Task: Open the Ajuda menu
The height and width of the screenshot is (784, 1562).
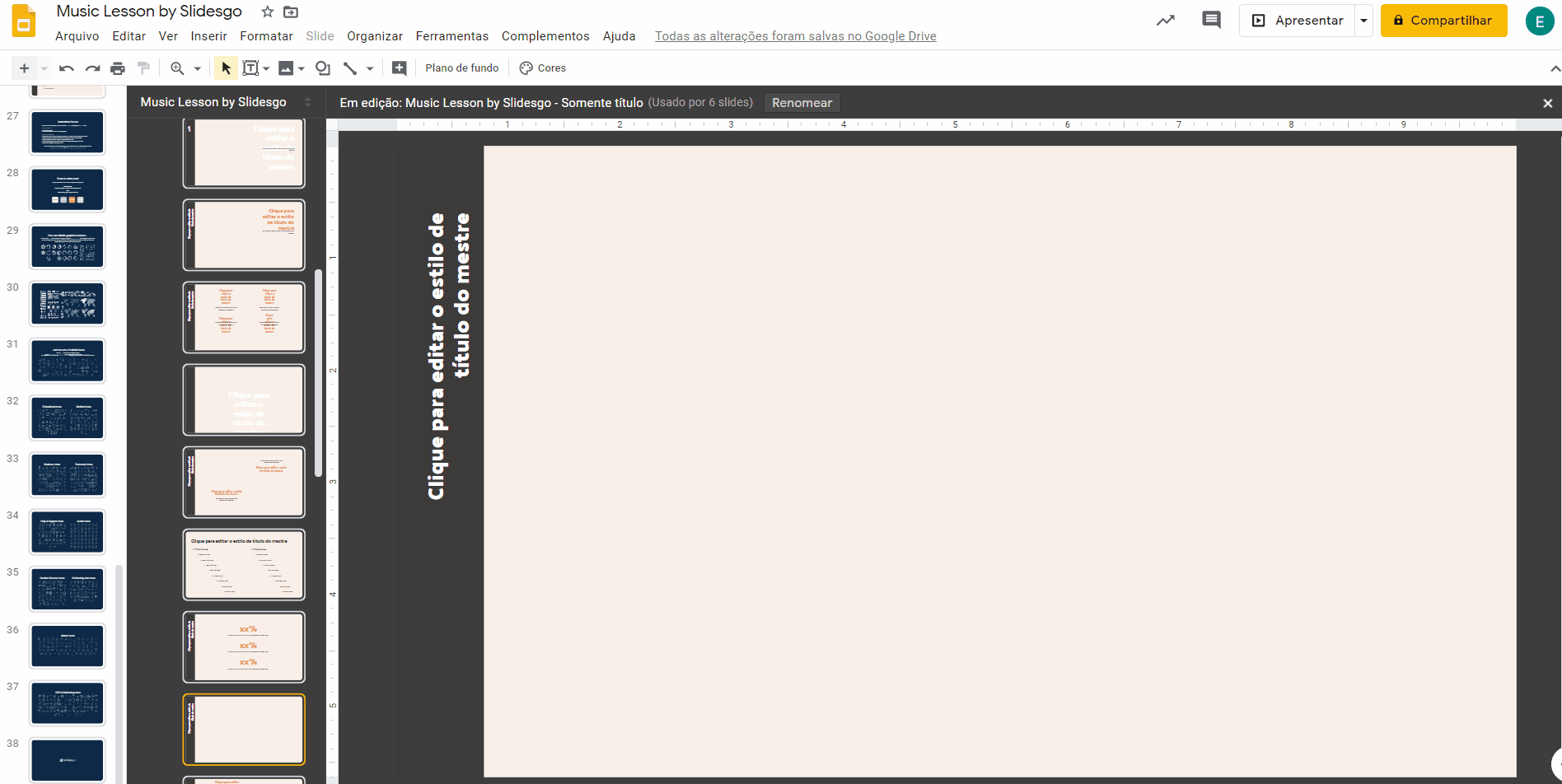Action: point(619,36)
